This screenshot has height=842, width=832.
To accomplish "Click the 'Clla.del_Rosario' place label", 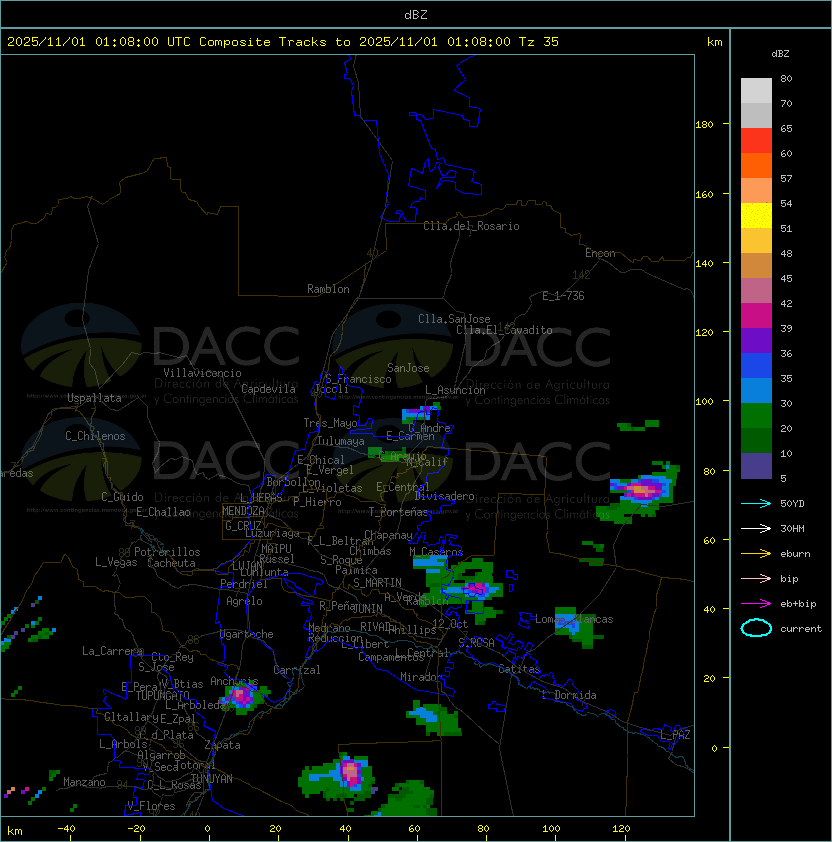I will click(471, 226).
